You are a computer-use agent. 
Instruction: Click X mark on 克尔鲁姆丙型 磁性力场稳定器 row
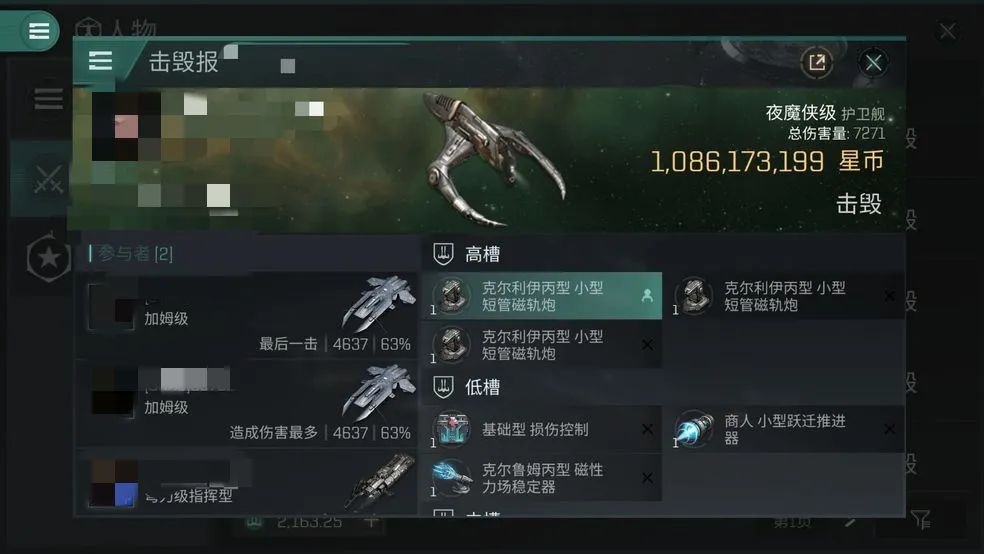647,478
